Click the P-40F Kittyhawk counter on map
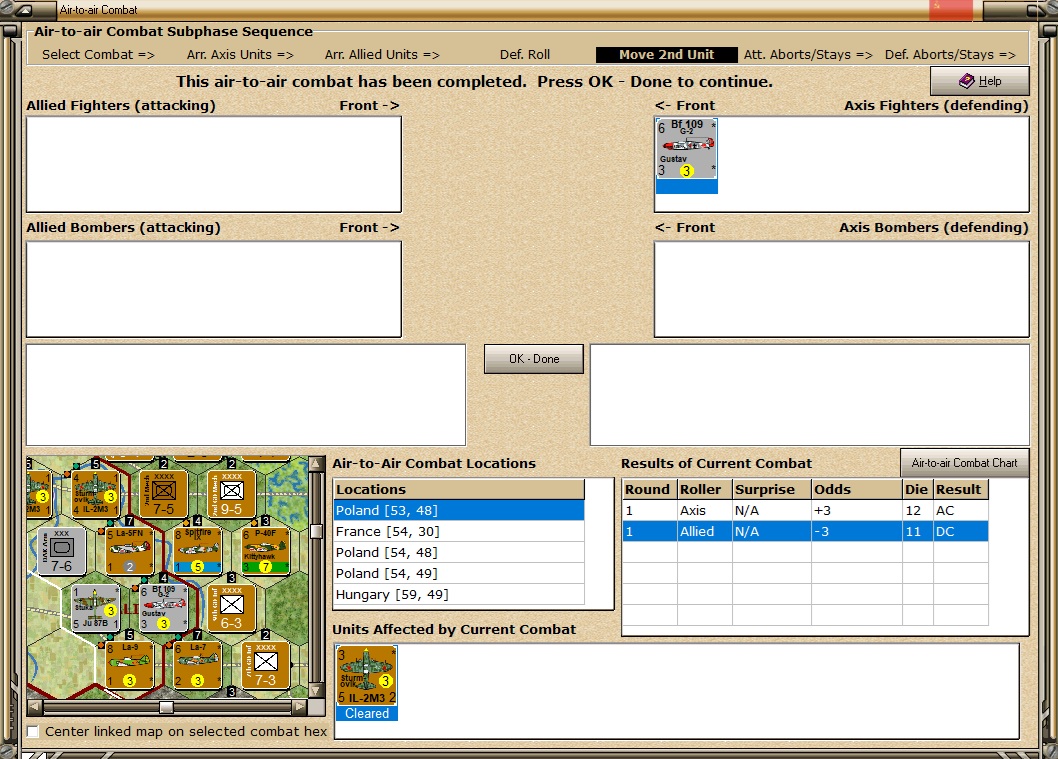 [x=265, y=550]
